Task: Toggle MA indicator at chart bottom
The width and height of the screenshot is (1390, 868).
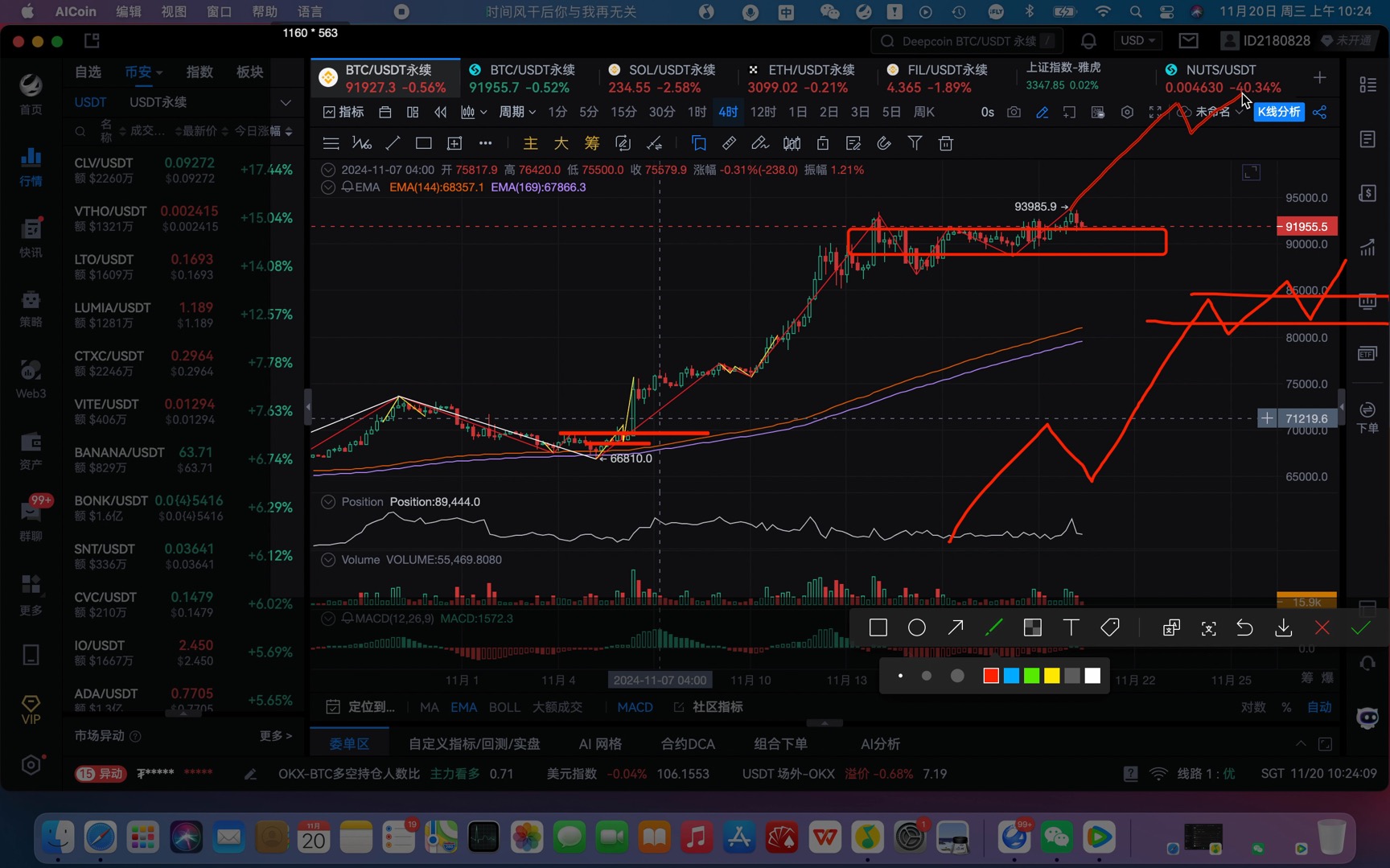Action: point(429,706)
